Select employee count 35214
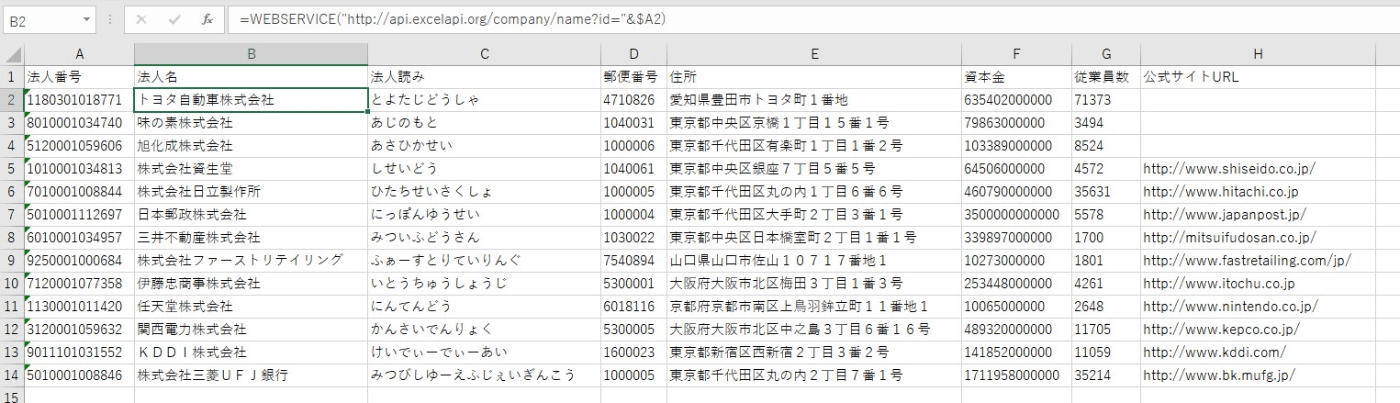Image resolution: width=1400 pixels, height=403 pixels. (1105, 375)
